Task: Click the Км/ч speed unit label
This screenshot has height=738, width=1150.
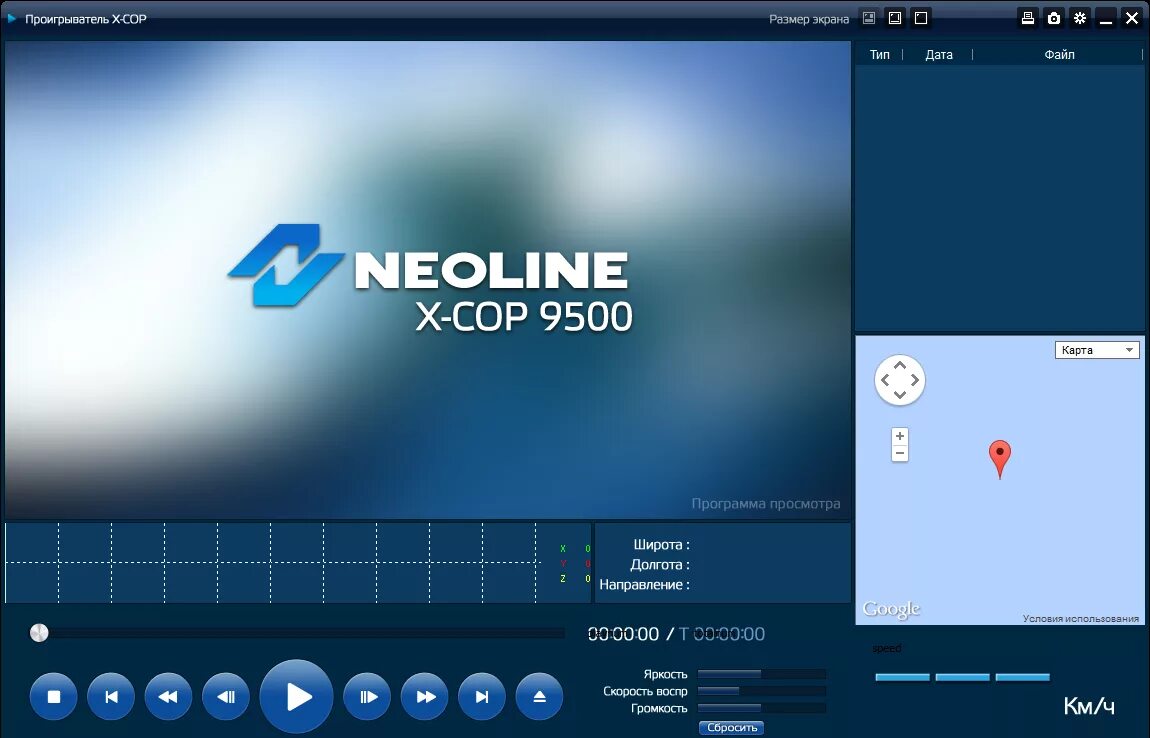Action: [1089, 706]
